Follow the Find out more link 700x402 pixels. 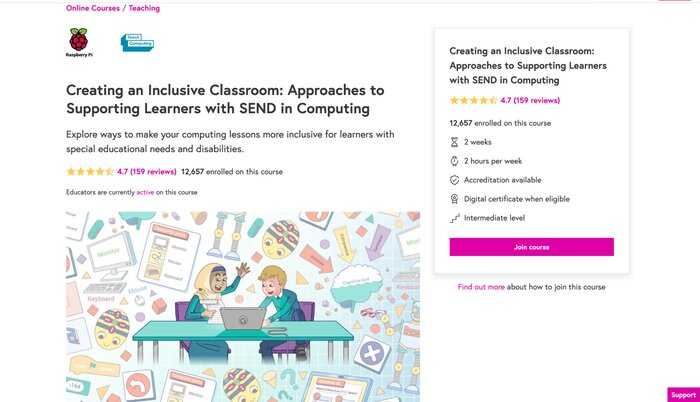click(481, 287)
